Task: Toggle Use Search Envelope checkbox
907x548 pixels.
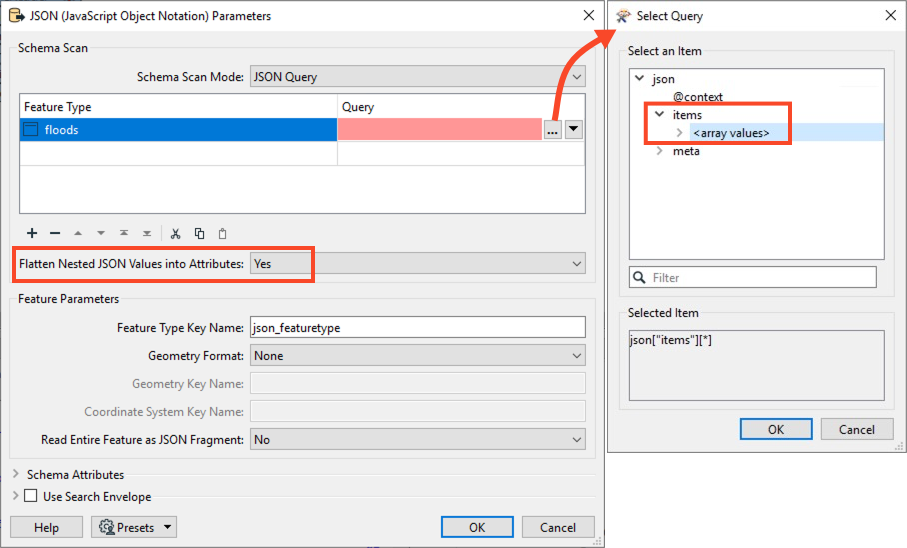Action: pyautogui.click(x=31, y=496)
